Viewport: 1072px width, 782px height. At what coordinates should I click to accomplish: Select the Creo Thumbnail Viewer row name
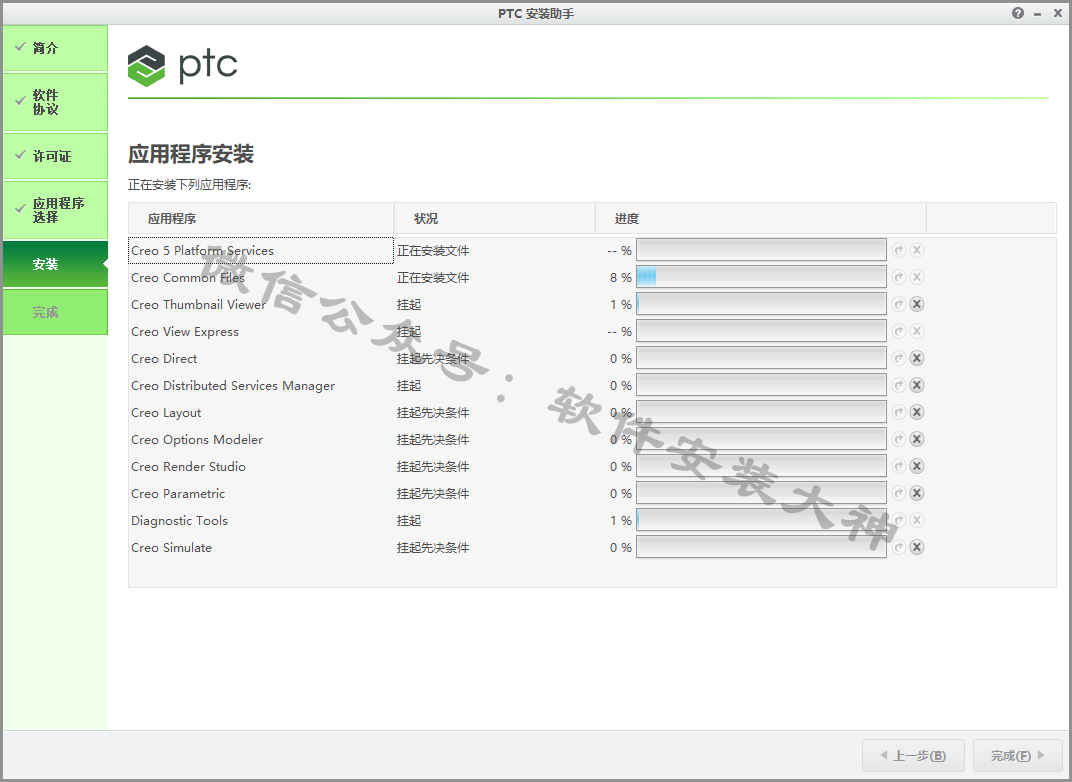(198, 305)
